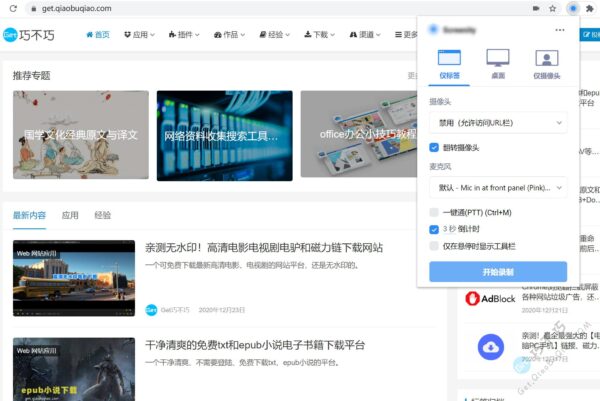Image resolution: width=600 pixels, height=401 pixels.
Task: Select the Desktop recording mode icon
Action: tap(498, 60)
